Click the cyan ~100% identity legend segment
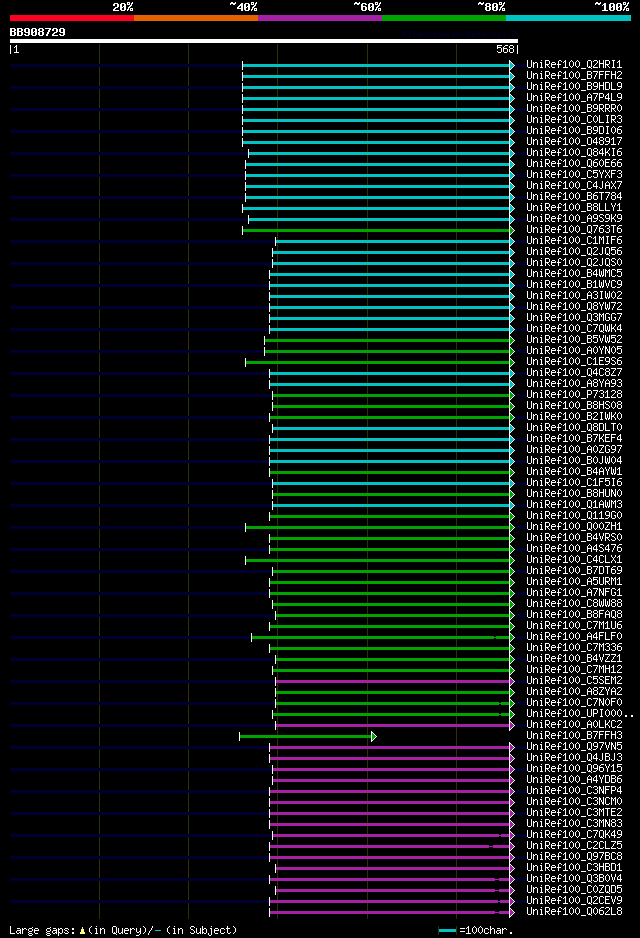 [x=568, y=18]
